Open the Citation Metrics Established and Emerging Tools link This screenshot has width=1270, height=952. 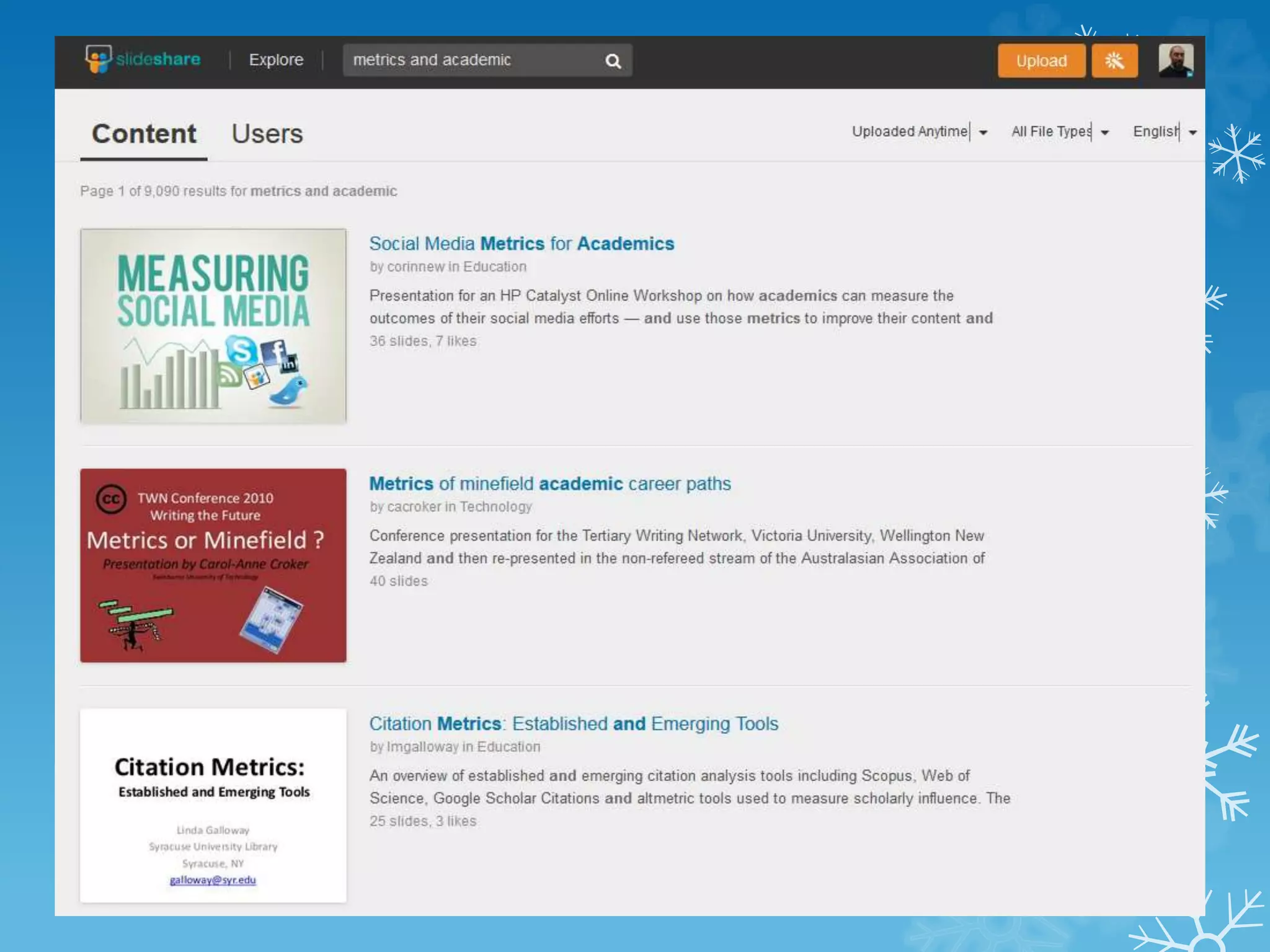click(574, 723)
